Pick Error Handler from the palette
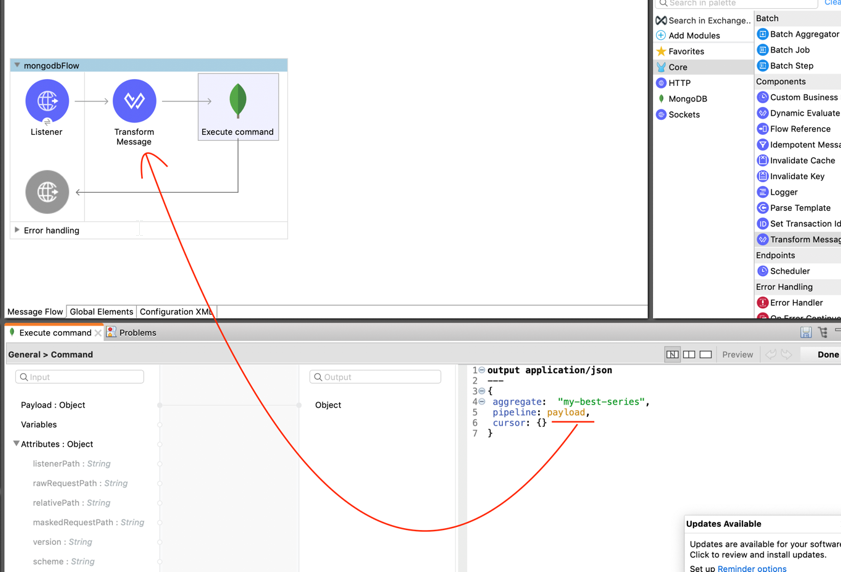Image resolution: width=841 pixels, height=575 pixels. [x=790, y=303]
